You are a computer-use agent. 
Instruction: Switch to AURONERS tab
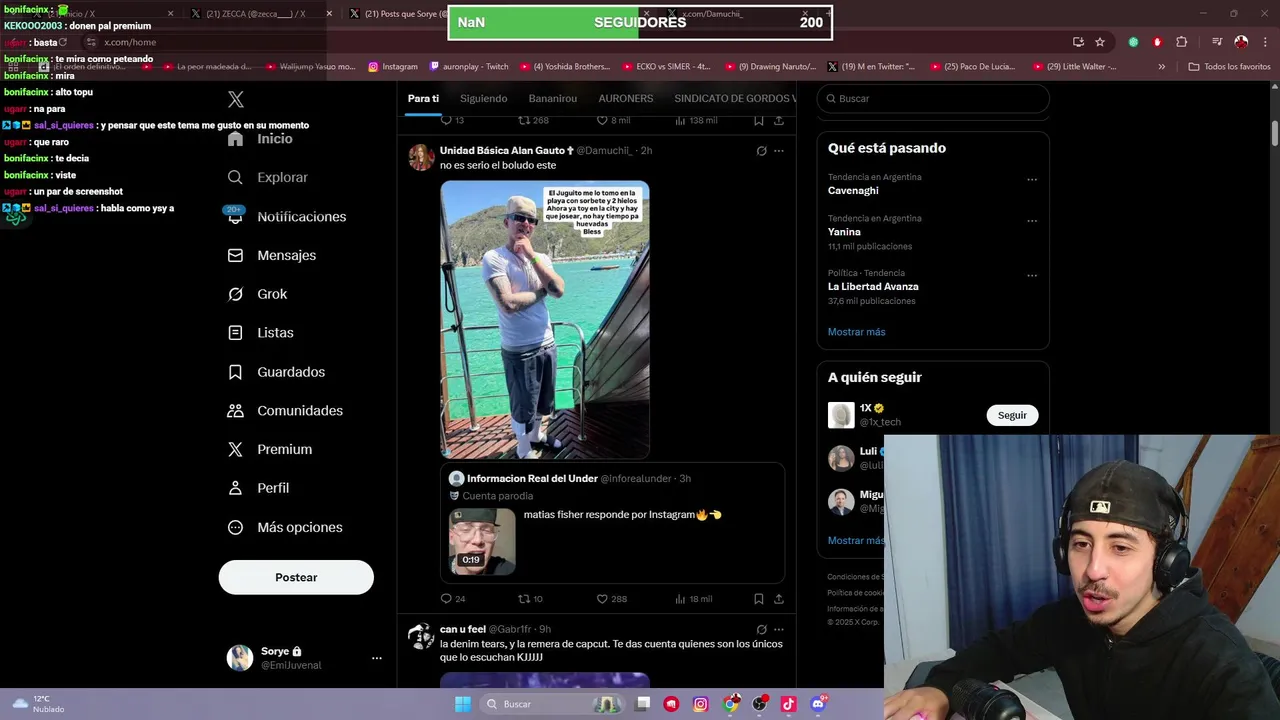(x=625, y=98)
